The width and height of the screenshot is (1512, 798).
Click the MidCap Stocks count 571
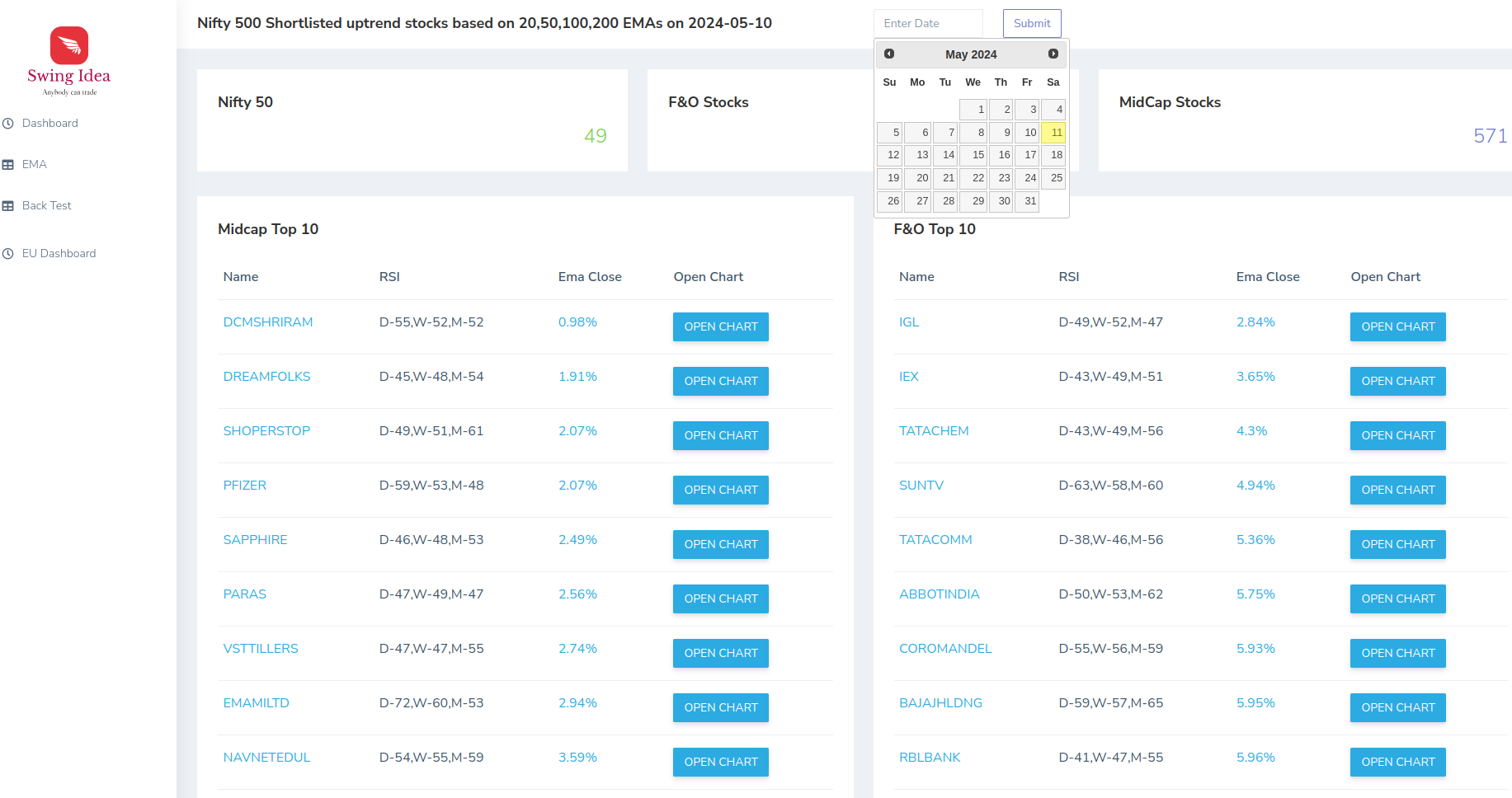pyautogui.click(x=1491, y=136)
